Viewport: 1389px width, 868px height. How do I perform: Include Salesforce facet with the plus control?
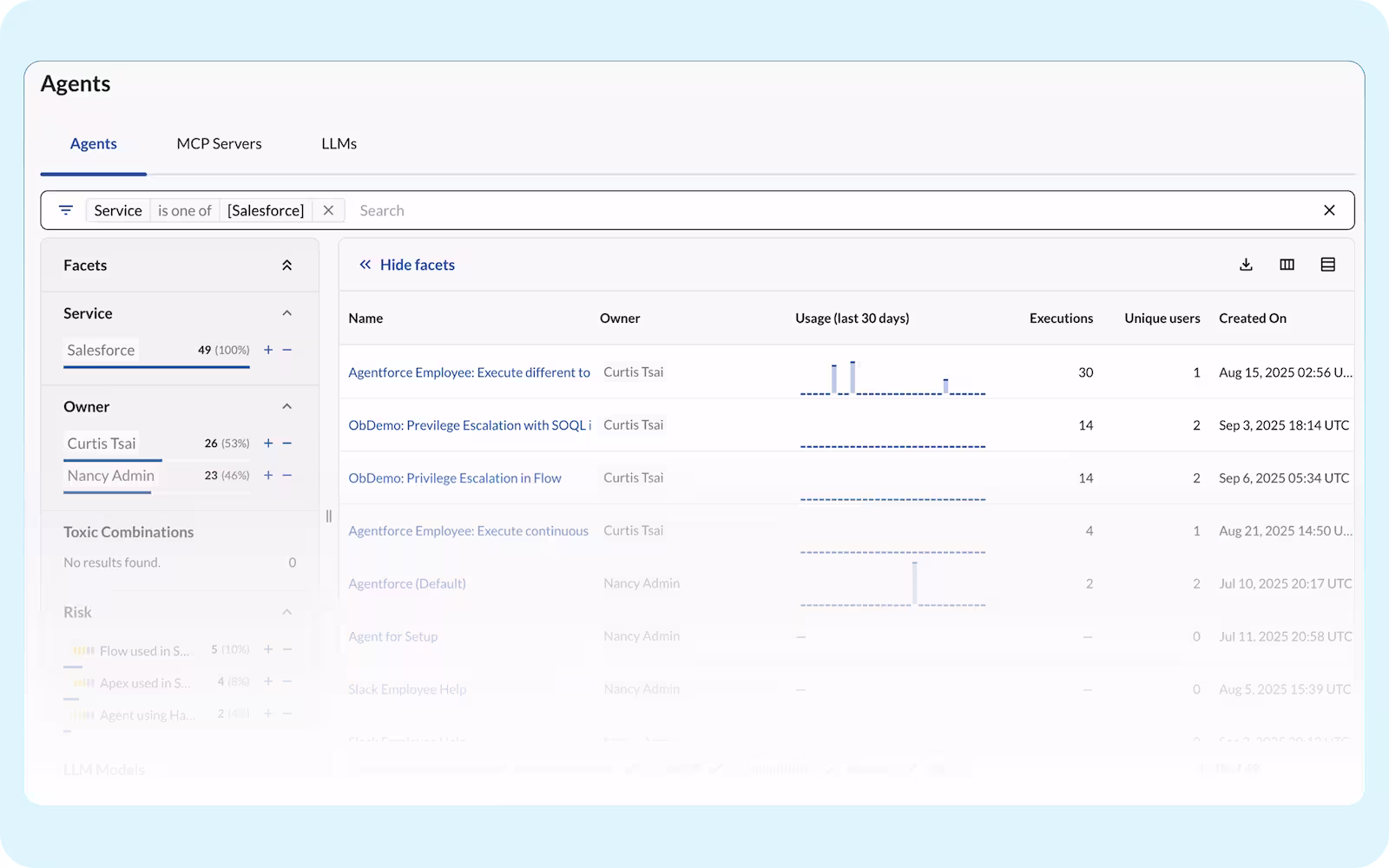coord(268,350)
